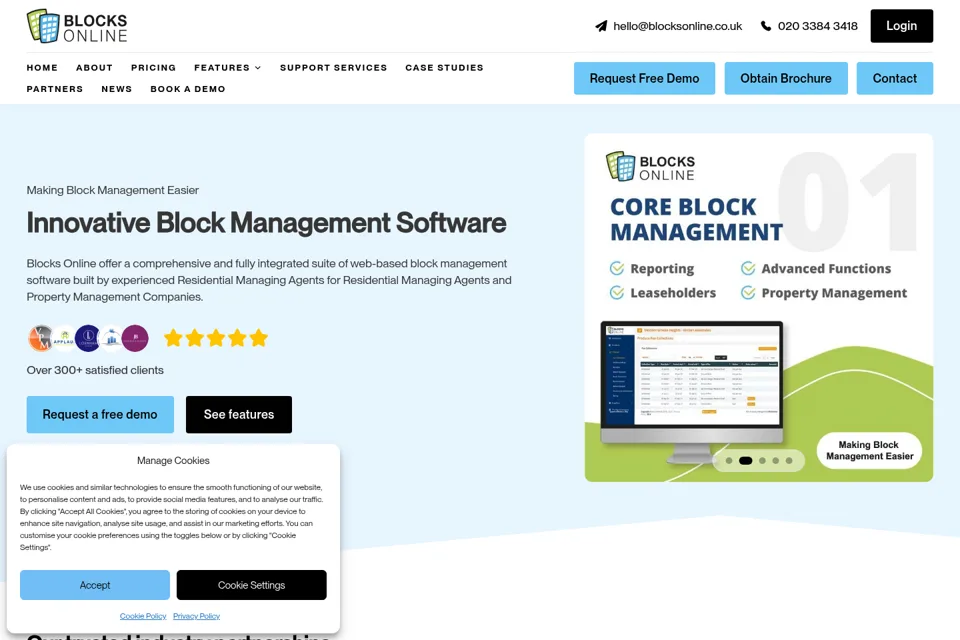The height and width of the screenshot is (640, 960).
Task: Click the Blocks Online logo in header
Action: point(77,26)
